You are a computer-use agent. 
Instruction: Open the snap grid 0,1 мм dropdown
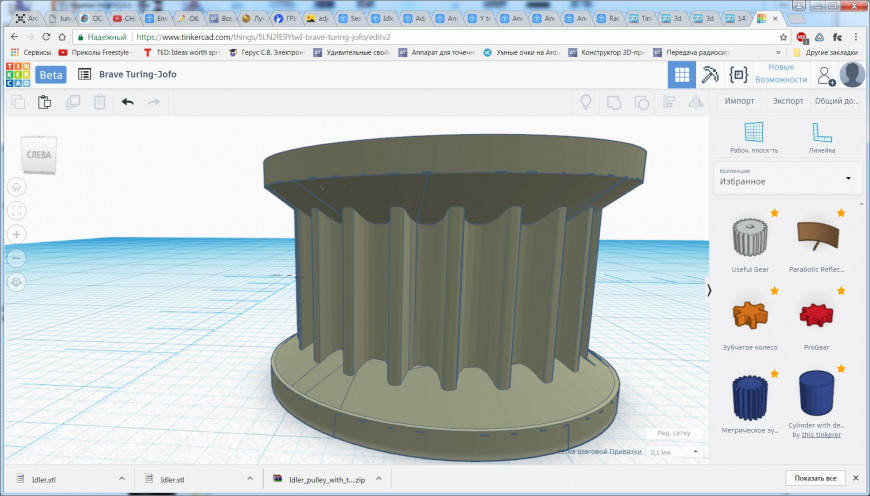click(672, 452)
